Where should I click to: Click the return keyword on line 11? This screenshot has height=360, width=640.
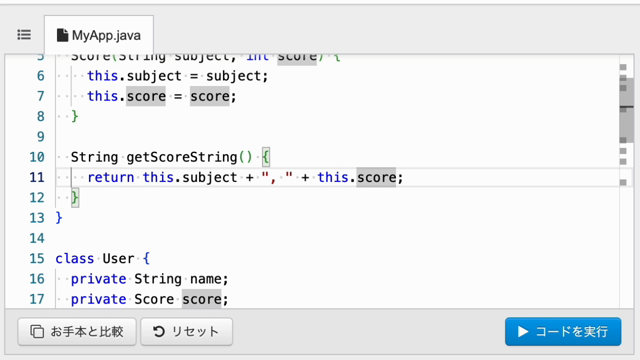pyautogui.click(x=111, y=178)
